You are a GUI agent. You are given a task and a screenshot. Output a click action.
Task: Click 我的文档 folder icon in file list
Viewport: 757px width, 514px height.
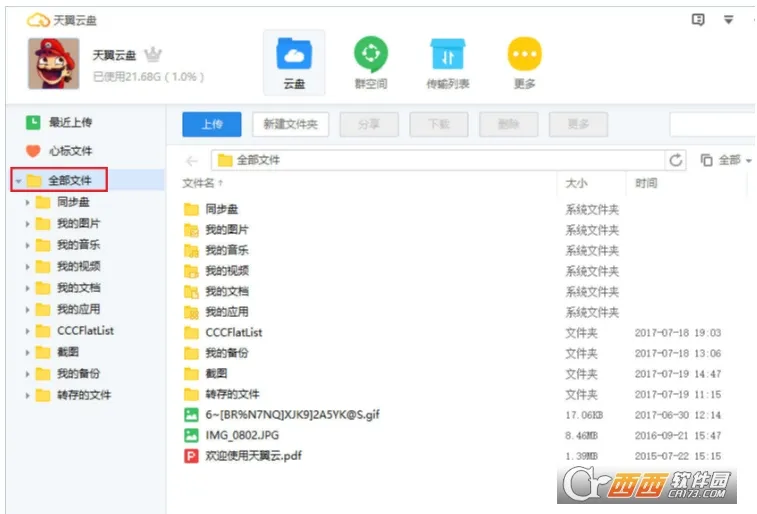pos(191,292)
